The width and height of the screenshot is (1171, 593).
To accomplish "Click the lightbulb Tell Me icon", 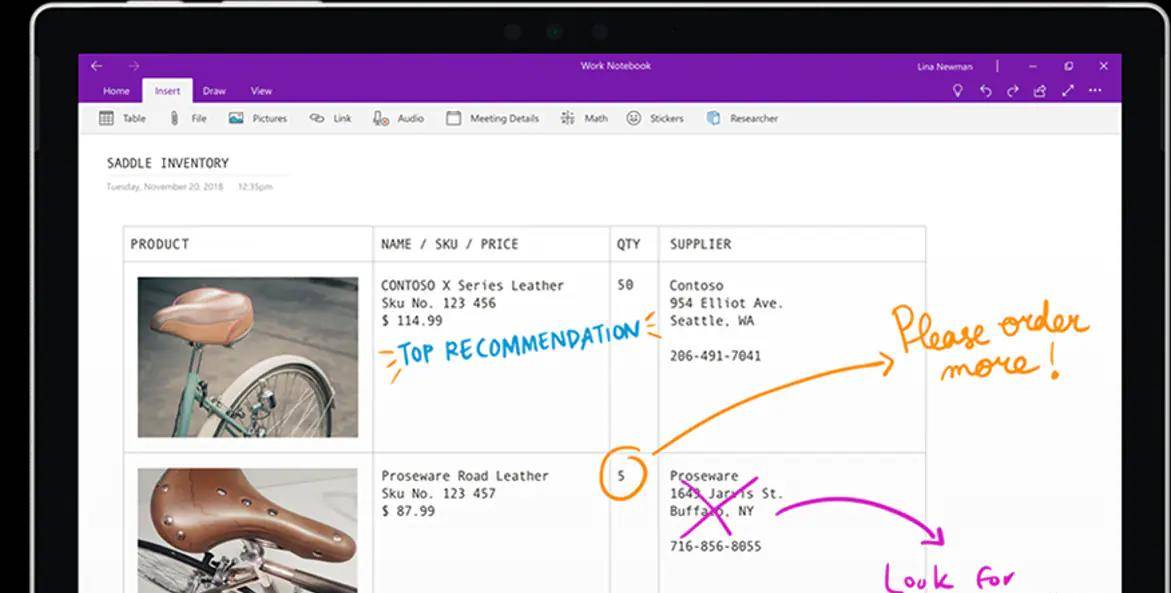I will (x=957, y=90).
